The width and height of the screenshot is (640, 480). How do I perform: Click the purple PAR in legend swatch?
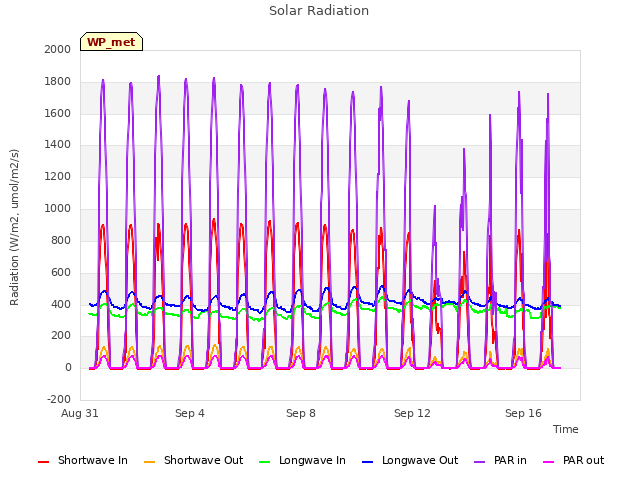[480, 462]
